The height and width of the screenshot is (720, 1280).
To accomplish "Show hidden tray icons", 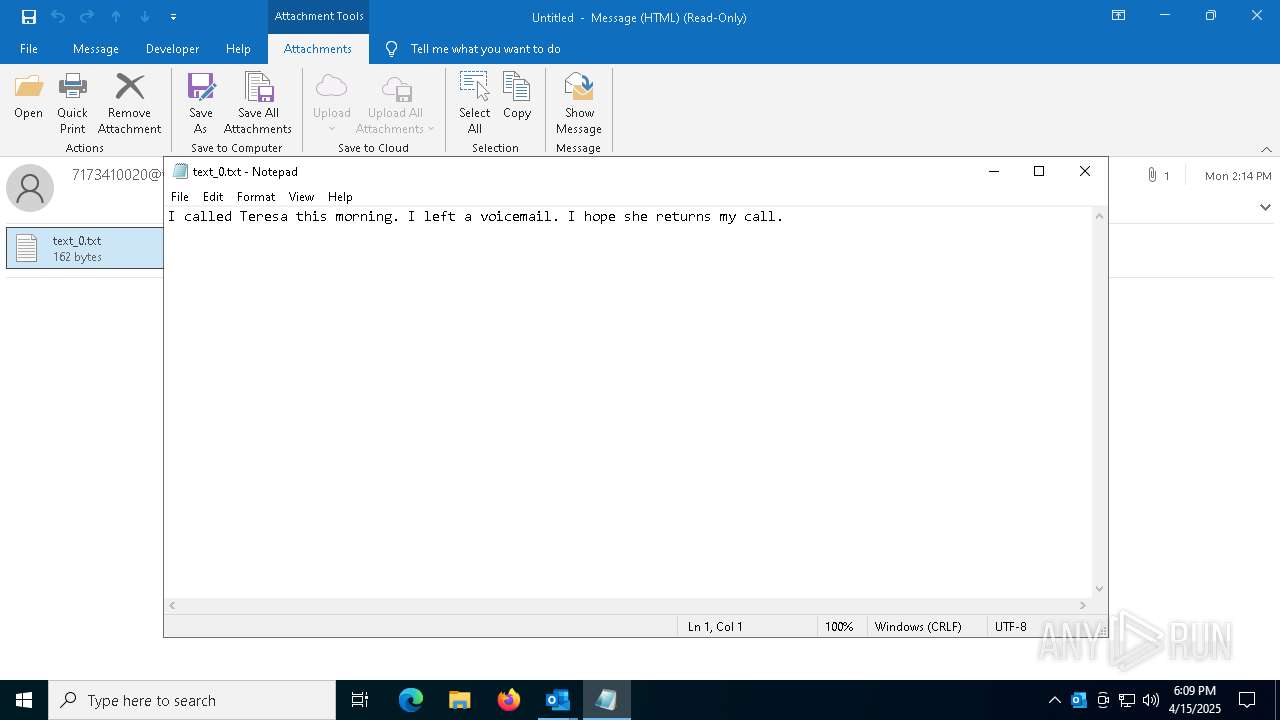I will tap(1054, 700).
